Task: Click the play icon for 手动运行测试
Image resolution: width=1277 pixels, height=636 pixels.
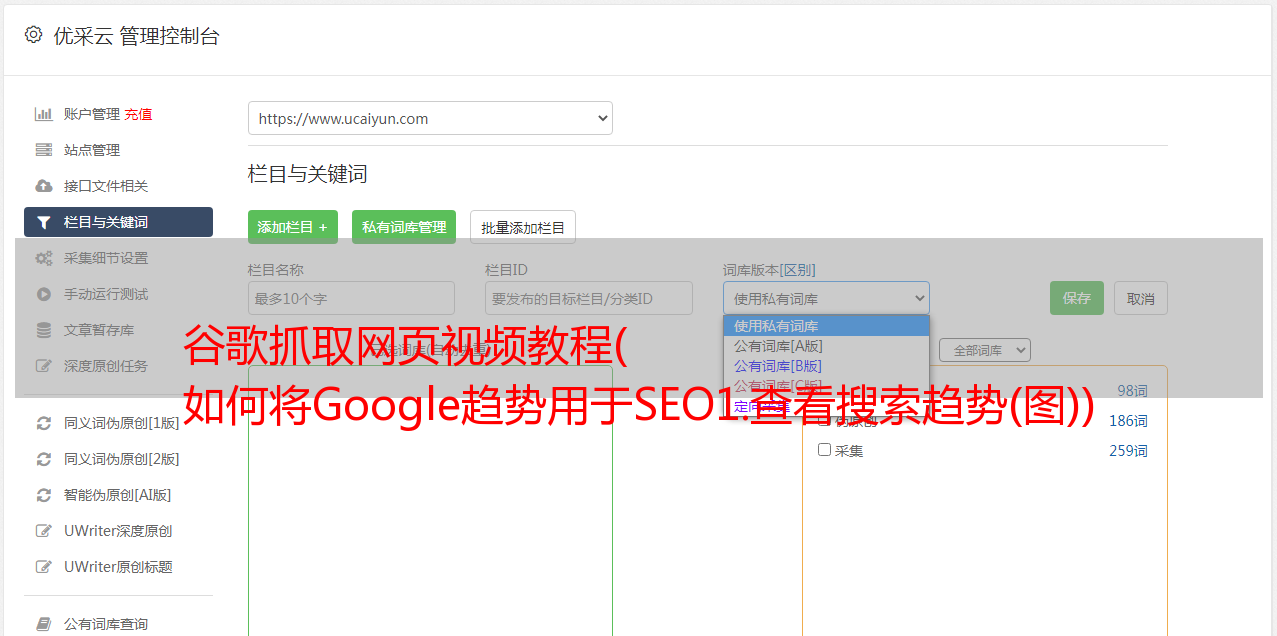Action: point(44,294)
